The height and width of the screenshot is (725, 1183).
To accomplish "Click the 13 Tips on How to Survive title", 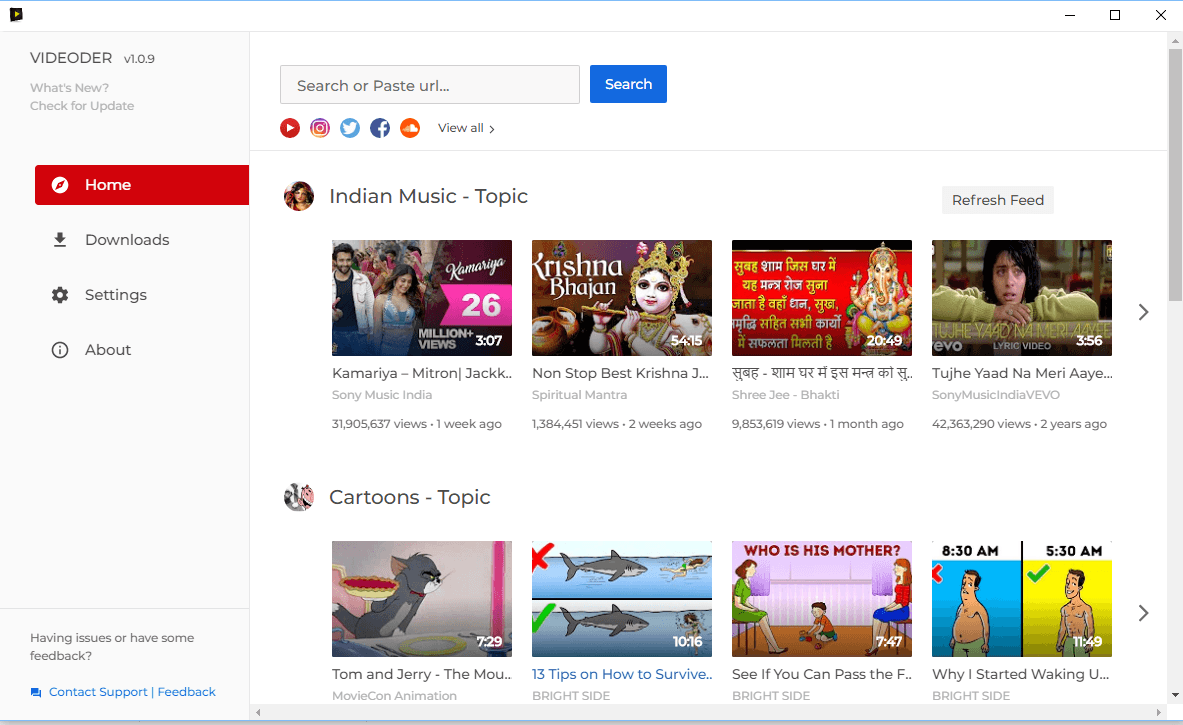I will [622, 674].
